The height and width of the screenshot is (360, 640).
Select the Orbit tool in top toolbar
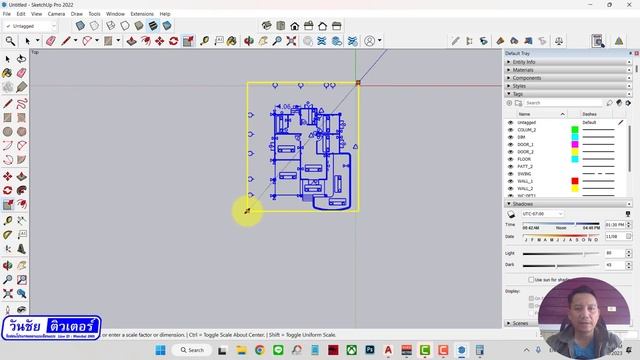coord(249,41)
